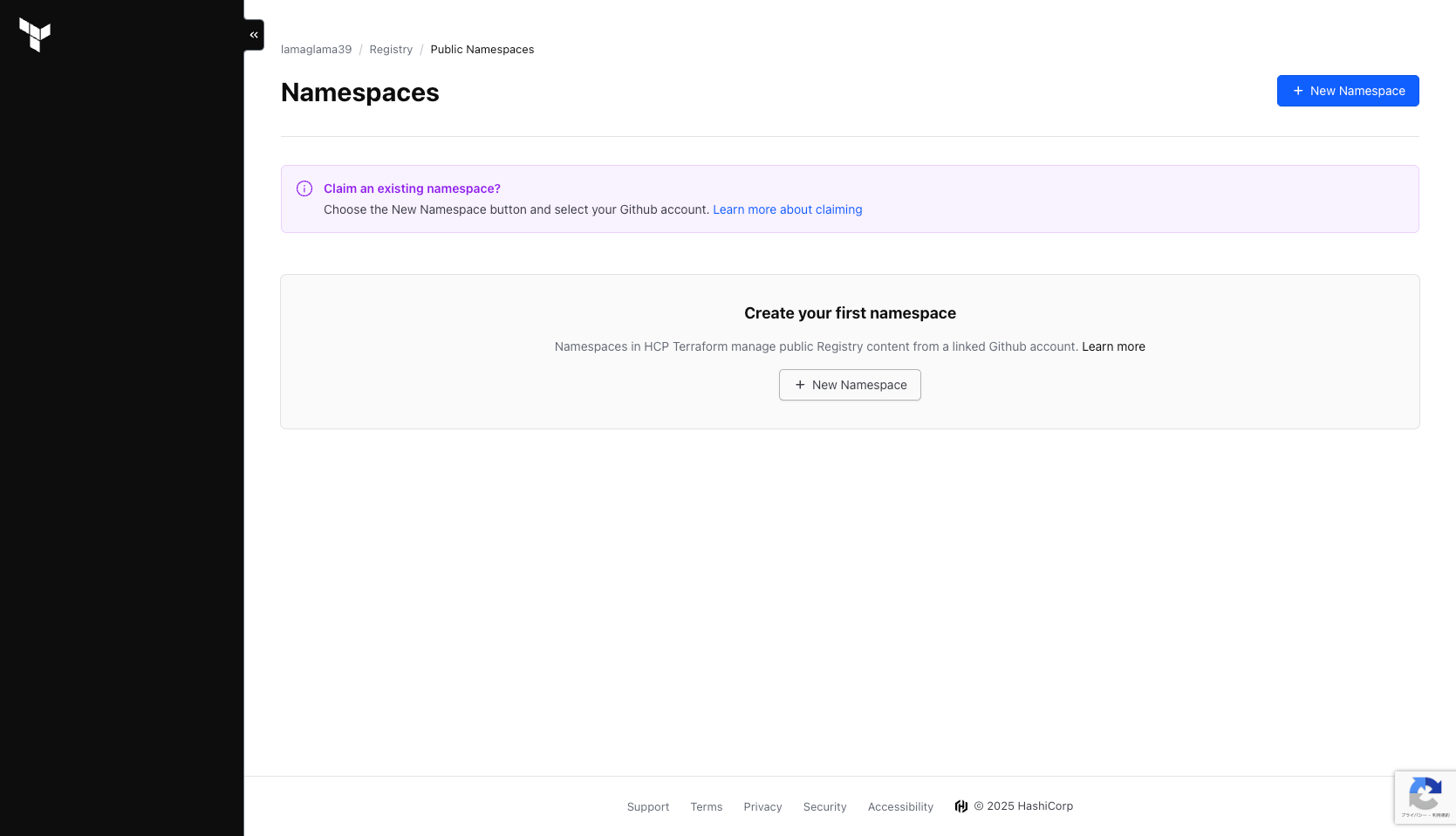
Task: Open the Accessibility footer link
Action: click(900, 807)
